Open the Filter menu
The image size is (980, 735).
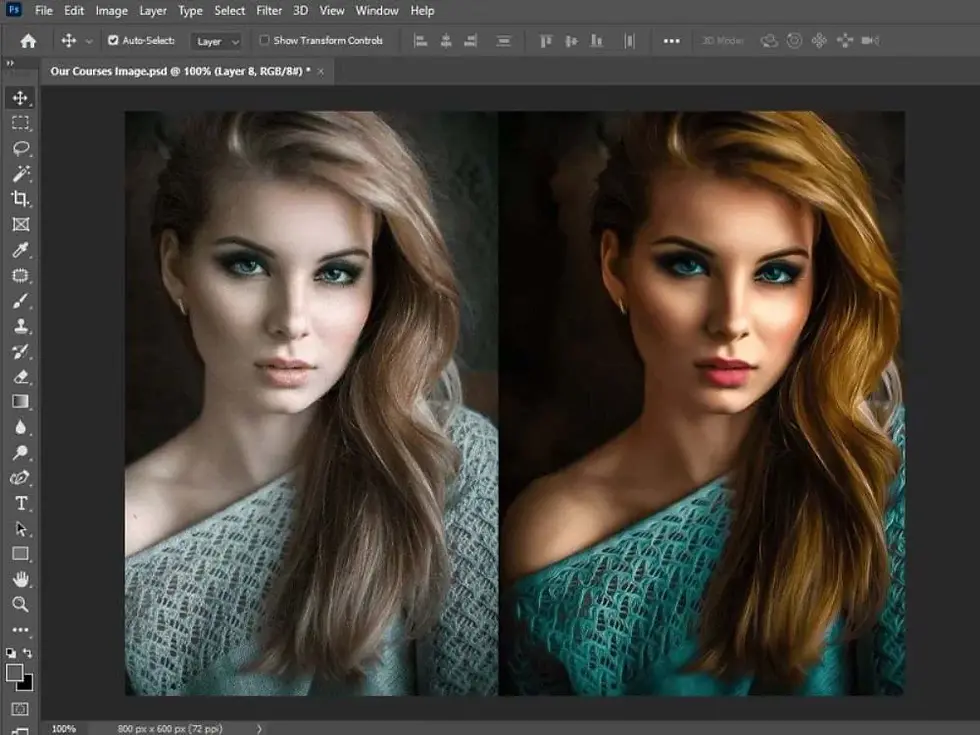[268, 11]
